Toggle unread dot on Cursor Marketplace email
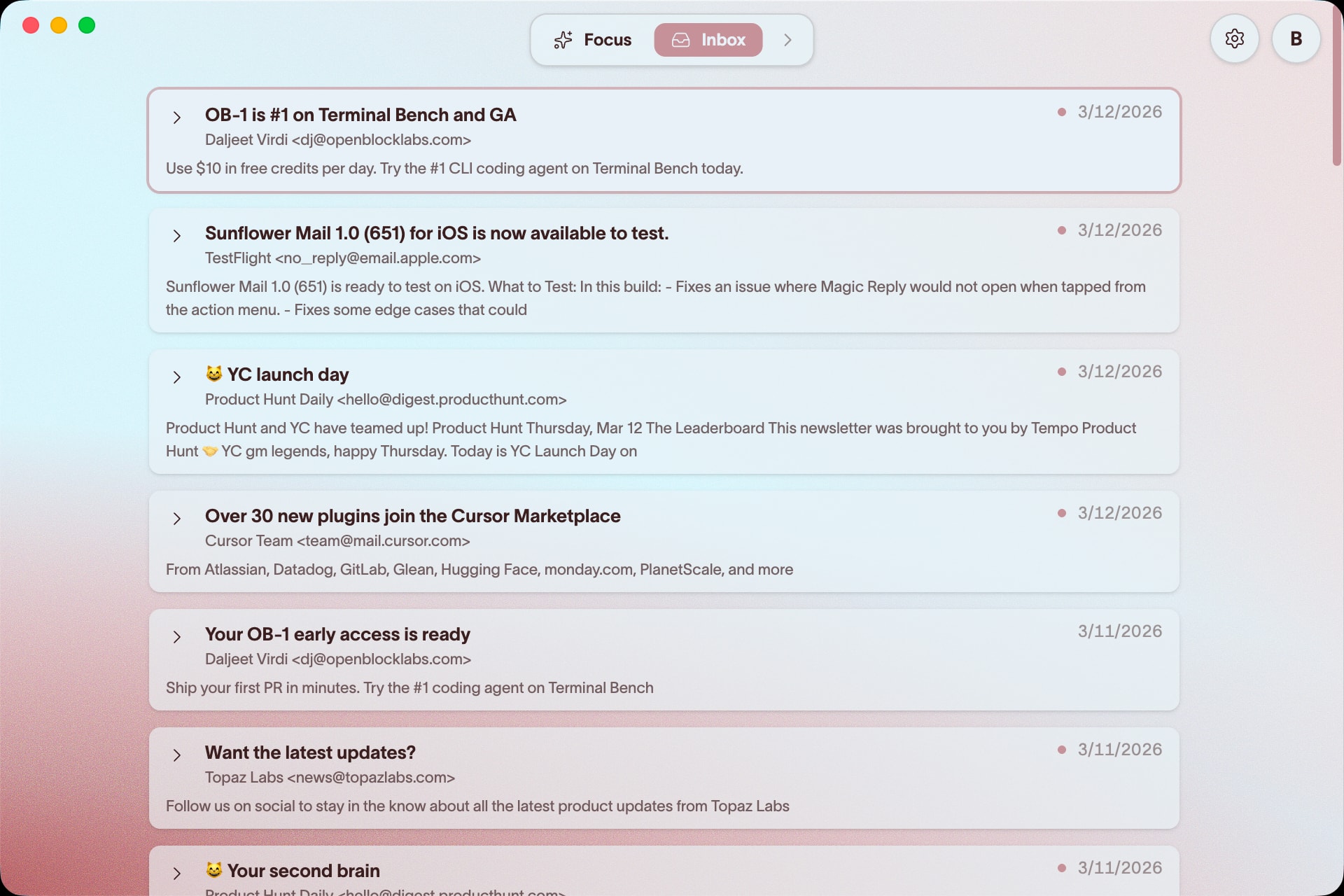This screenshot has width=1344, height=896. (1061, 513)
